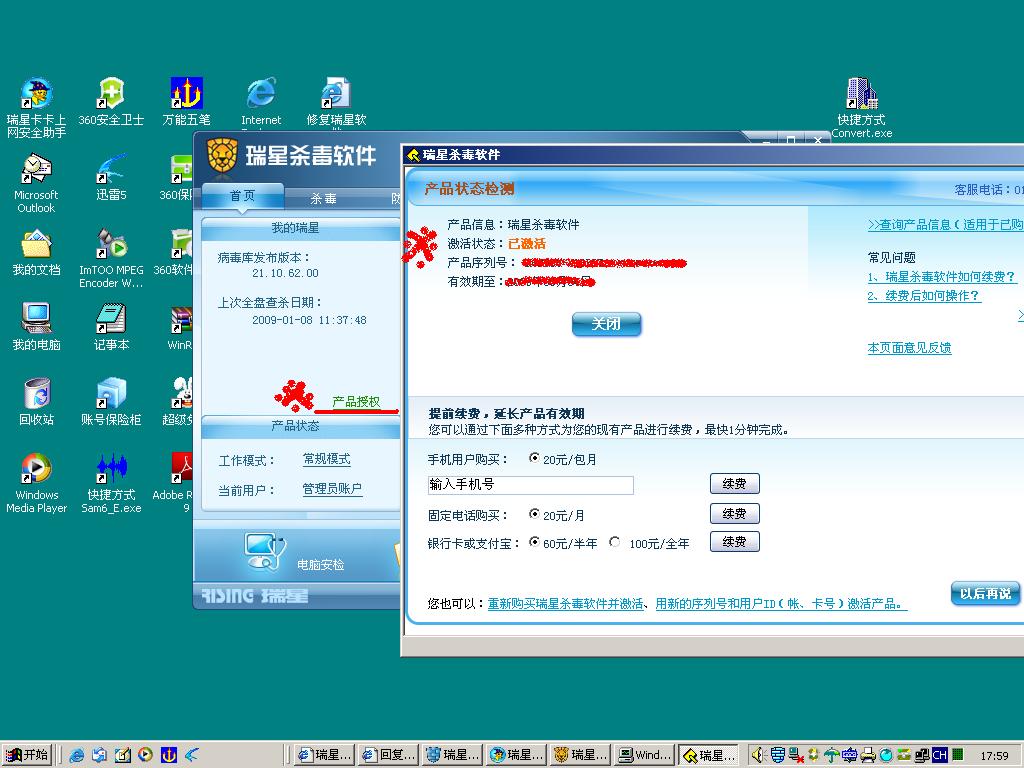The width and height of the screenshot is (1024, 768).
Task: Open 本页面意见反馈 link
Action: pyautogui.click(x=909, y=348)
